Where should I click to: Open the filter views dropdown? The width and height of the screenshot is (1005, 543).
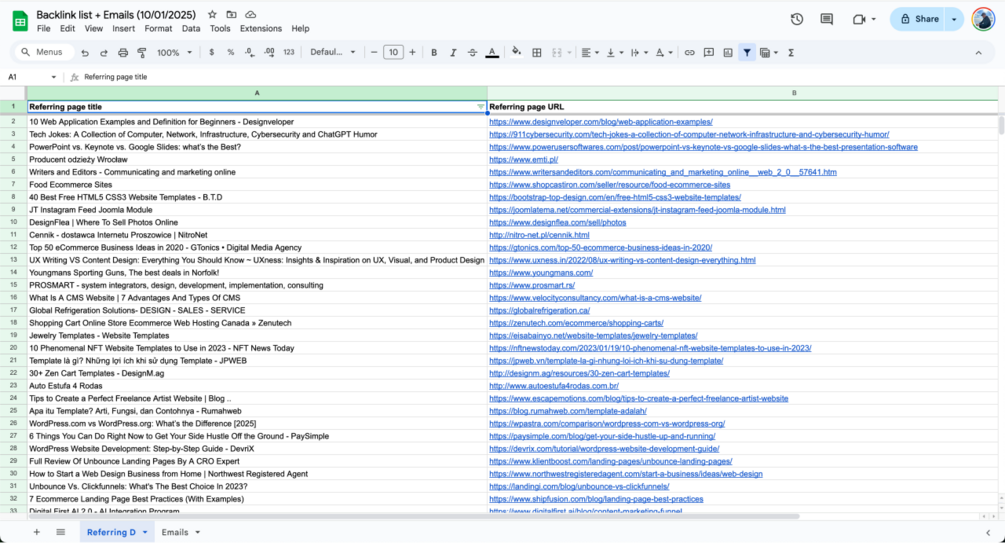click(768, 53)
